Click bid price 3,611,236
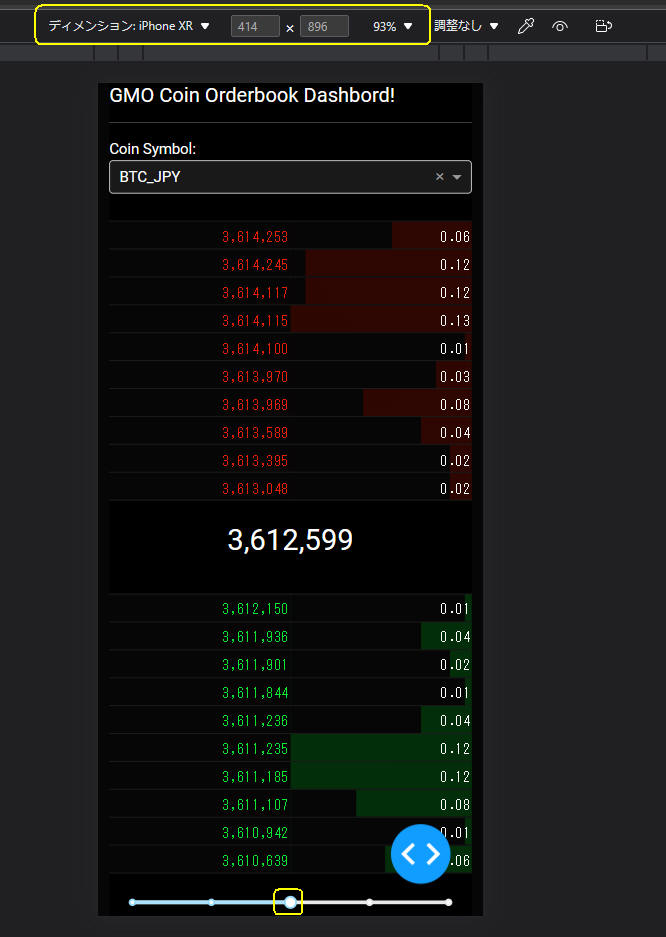The image size is (666, 937). point(255,721)
